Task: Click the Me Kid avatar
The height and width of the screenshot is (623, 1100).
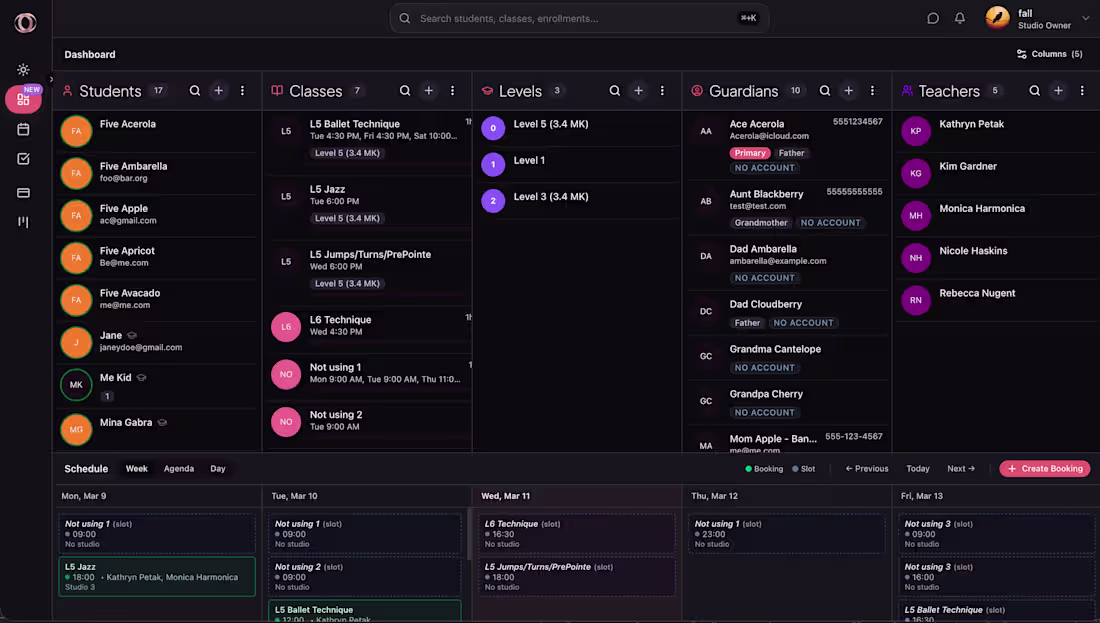Action: click(x=76, y=384)
